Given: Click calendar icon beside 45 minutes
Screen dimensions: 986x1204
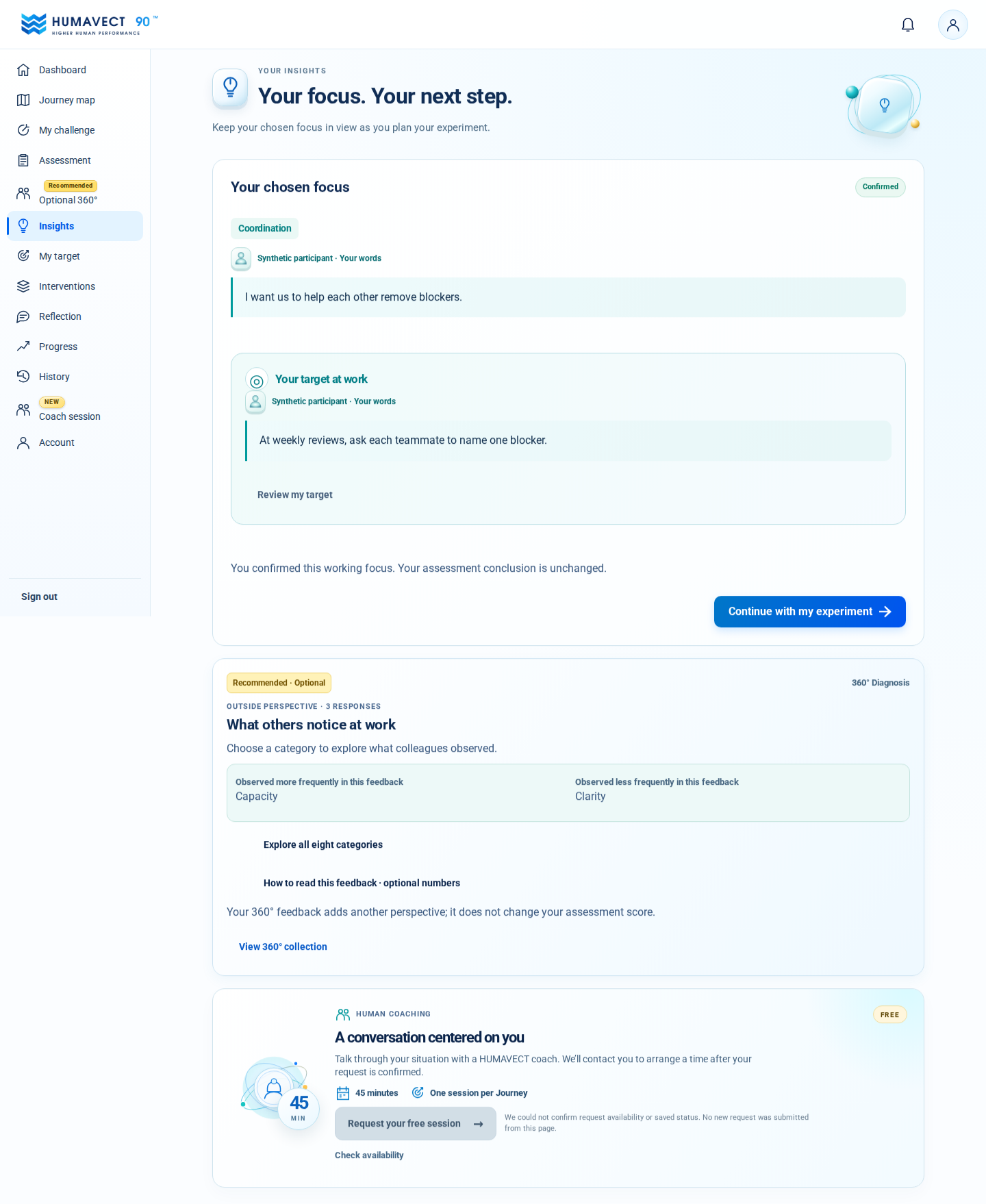Looking at the screenshot, I should click(343, 1093).
